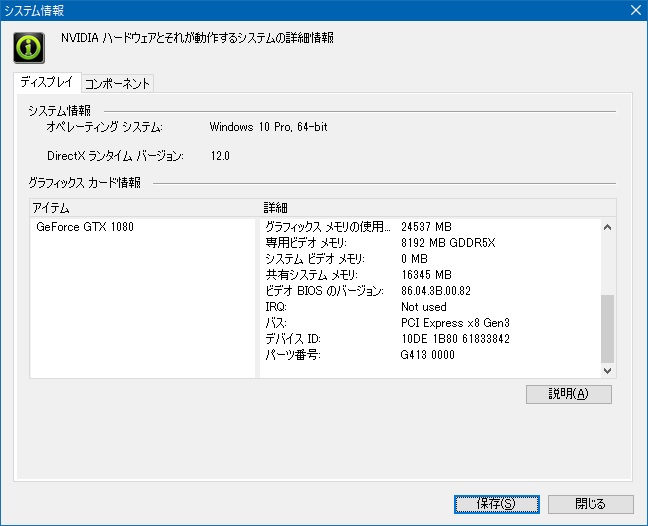Click the 詳細 column header
This screenshot has height=526, width=648.
point(438,208)
